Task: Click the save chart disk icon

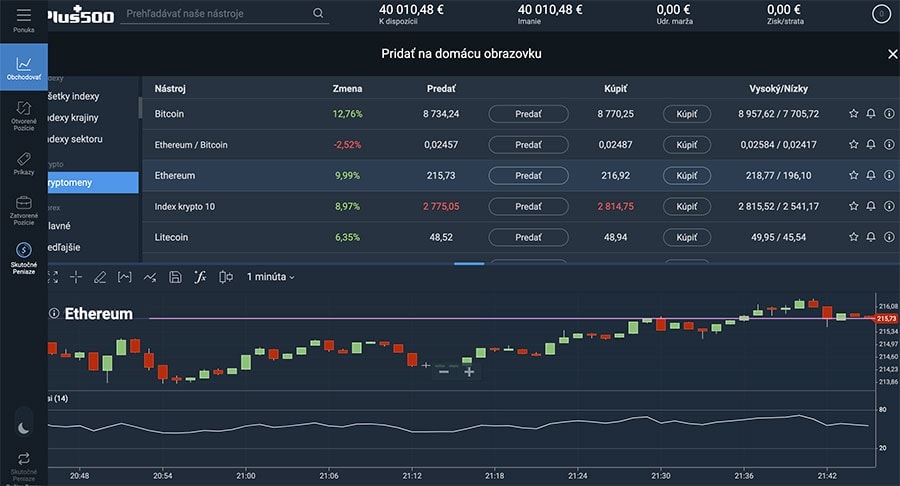Action: click(x=175, y=277)
